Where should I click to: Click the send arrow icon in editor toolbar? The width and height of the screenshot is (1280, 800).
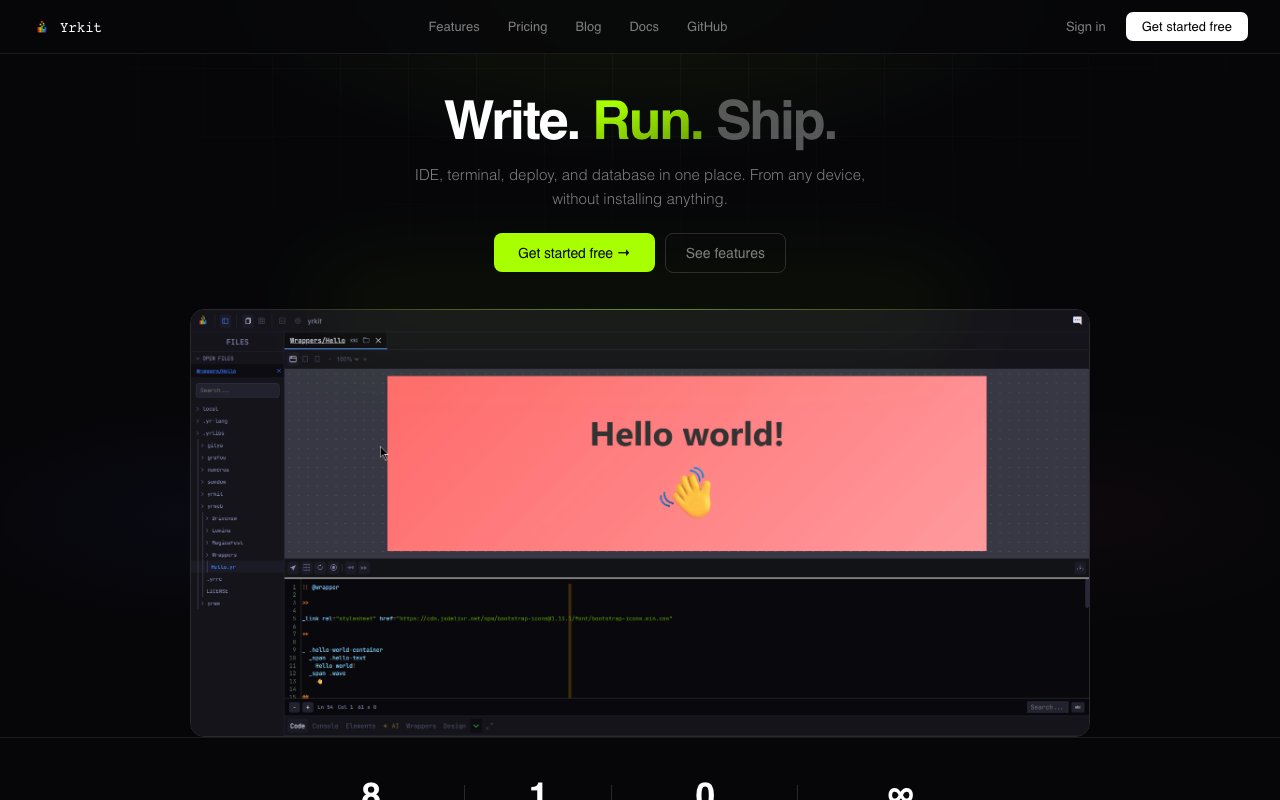point(293,568)
